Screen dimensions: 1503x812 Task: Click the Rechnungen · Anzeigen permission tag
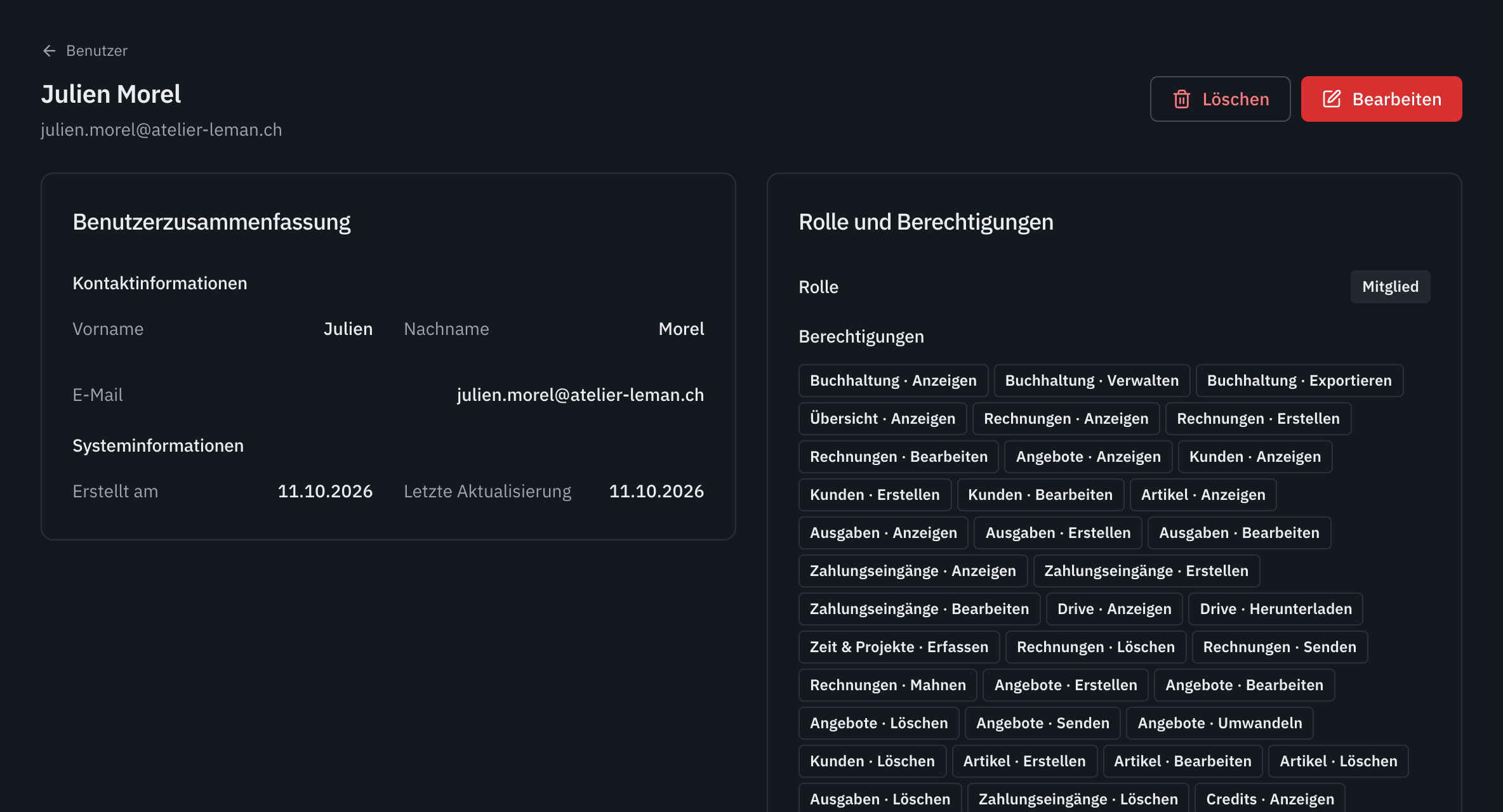(x=1066, y=419)
